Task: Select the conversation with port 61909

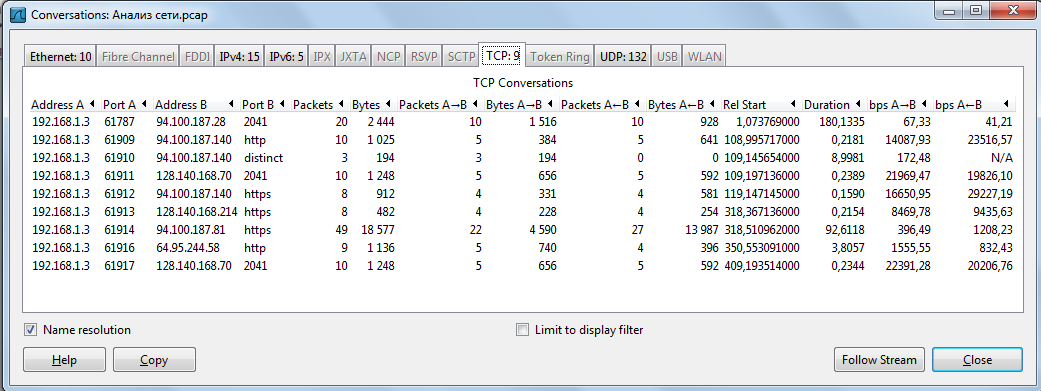Action: [x=522, y=140]
